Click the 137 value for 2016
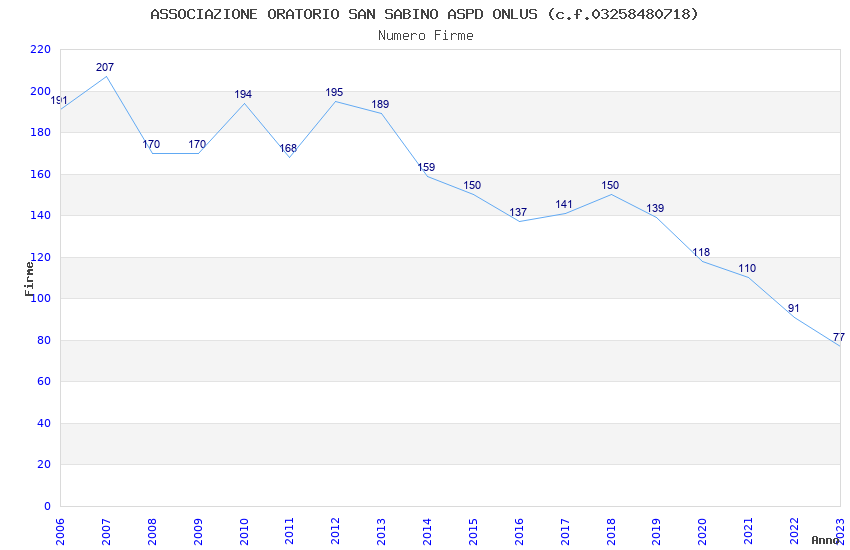This screenshot has height=550, width=850. pos(518,212)
